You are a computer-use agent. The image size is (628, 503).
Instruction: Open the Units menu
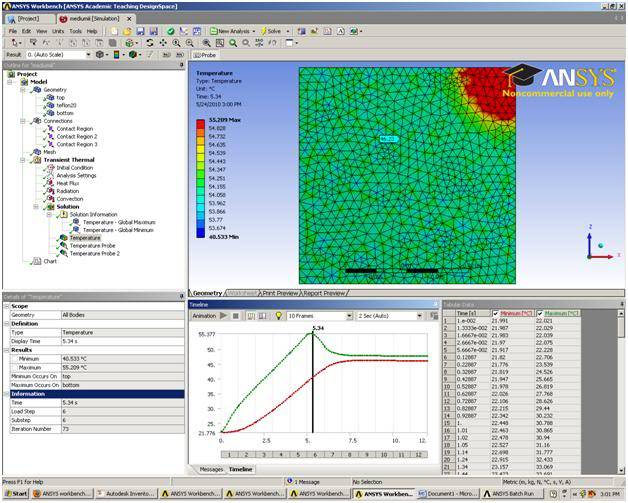point(58,31)
